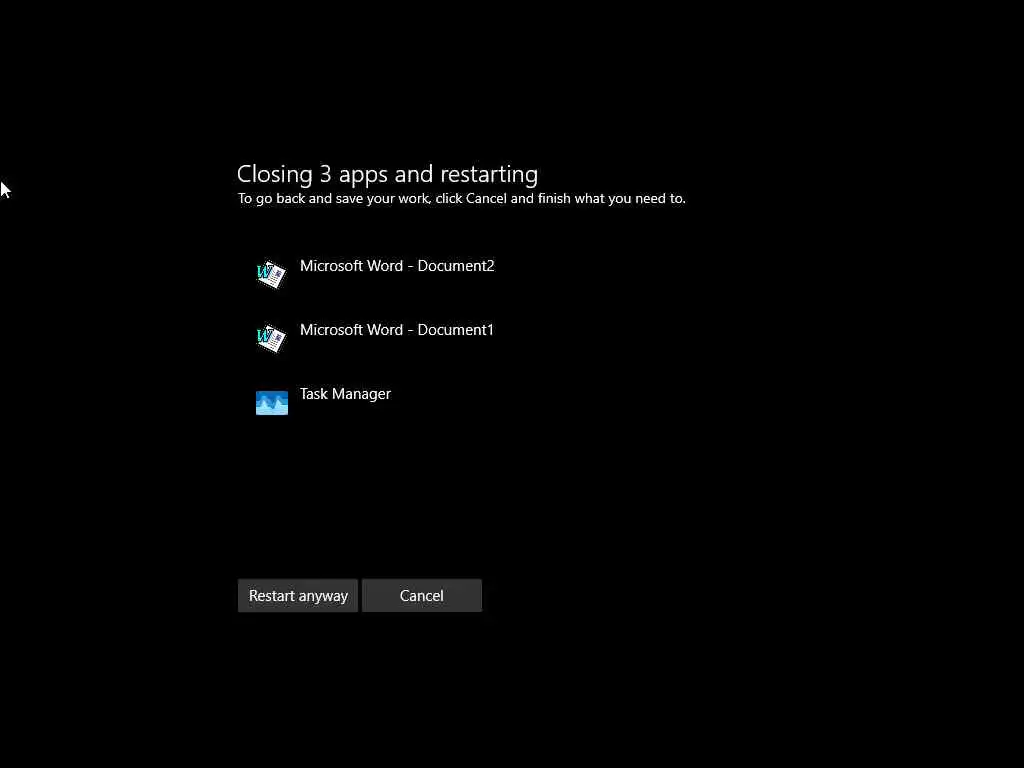Select the Word icon beside Document1

point(271,338)
